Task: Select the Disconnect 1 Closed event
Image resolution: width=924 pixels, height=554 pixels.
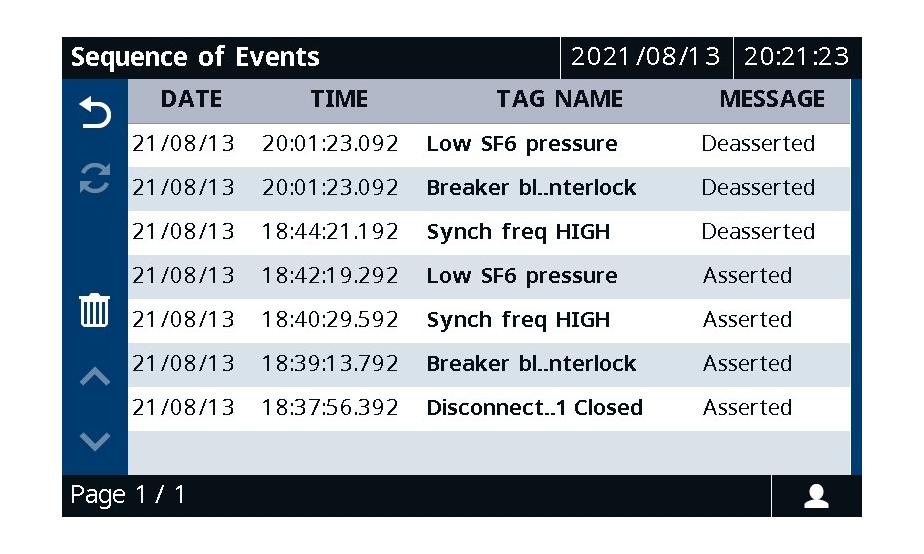Action: pos(489,409)
